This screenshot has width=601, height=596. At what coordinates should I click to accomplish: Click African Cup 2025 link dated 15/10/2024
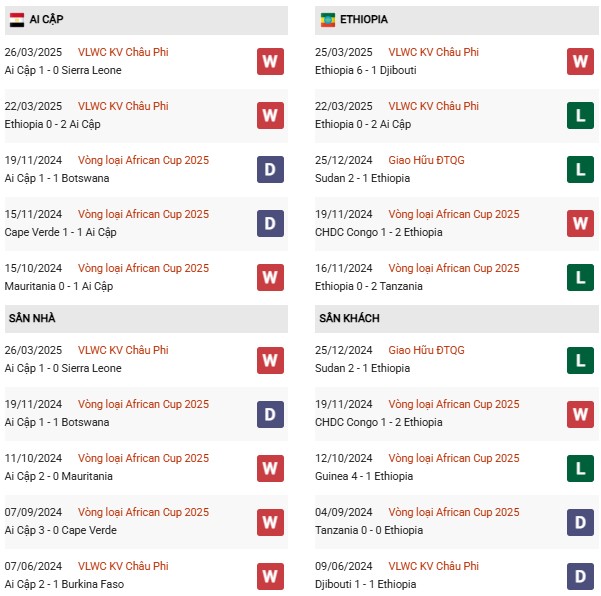(x=143, y=268)
